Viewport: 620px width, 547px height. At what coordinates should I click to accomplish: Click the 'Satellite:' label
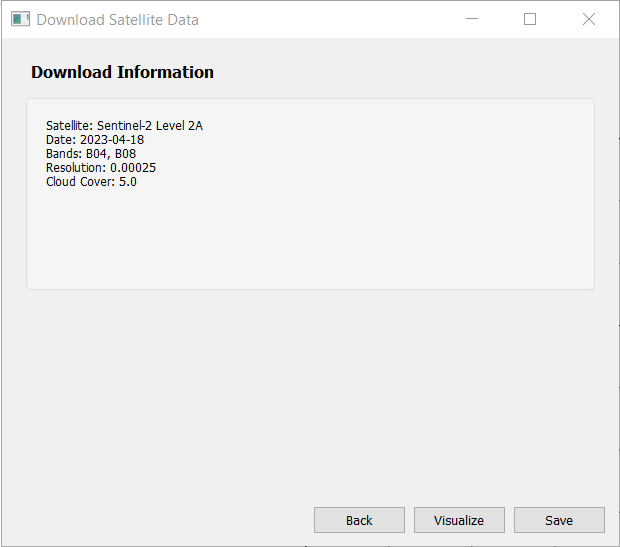[69, 126]
